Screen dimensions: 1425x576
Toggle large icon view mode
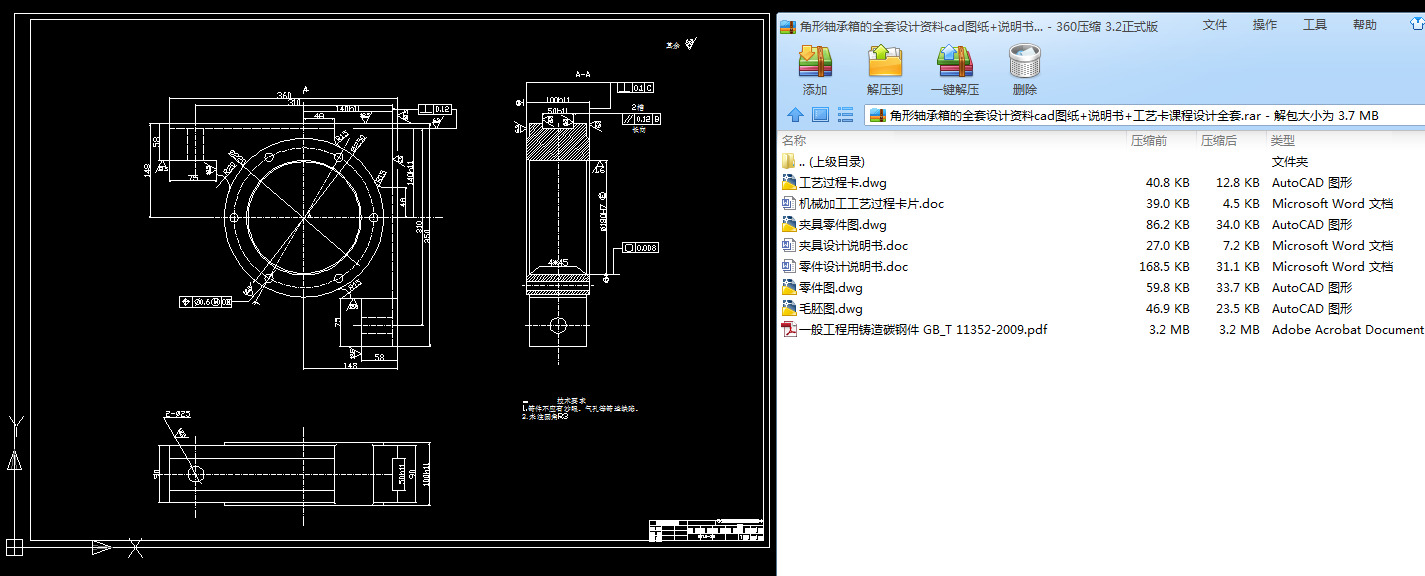pyautogui.click(x=820, y=114)
